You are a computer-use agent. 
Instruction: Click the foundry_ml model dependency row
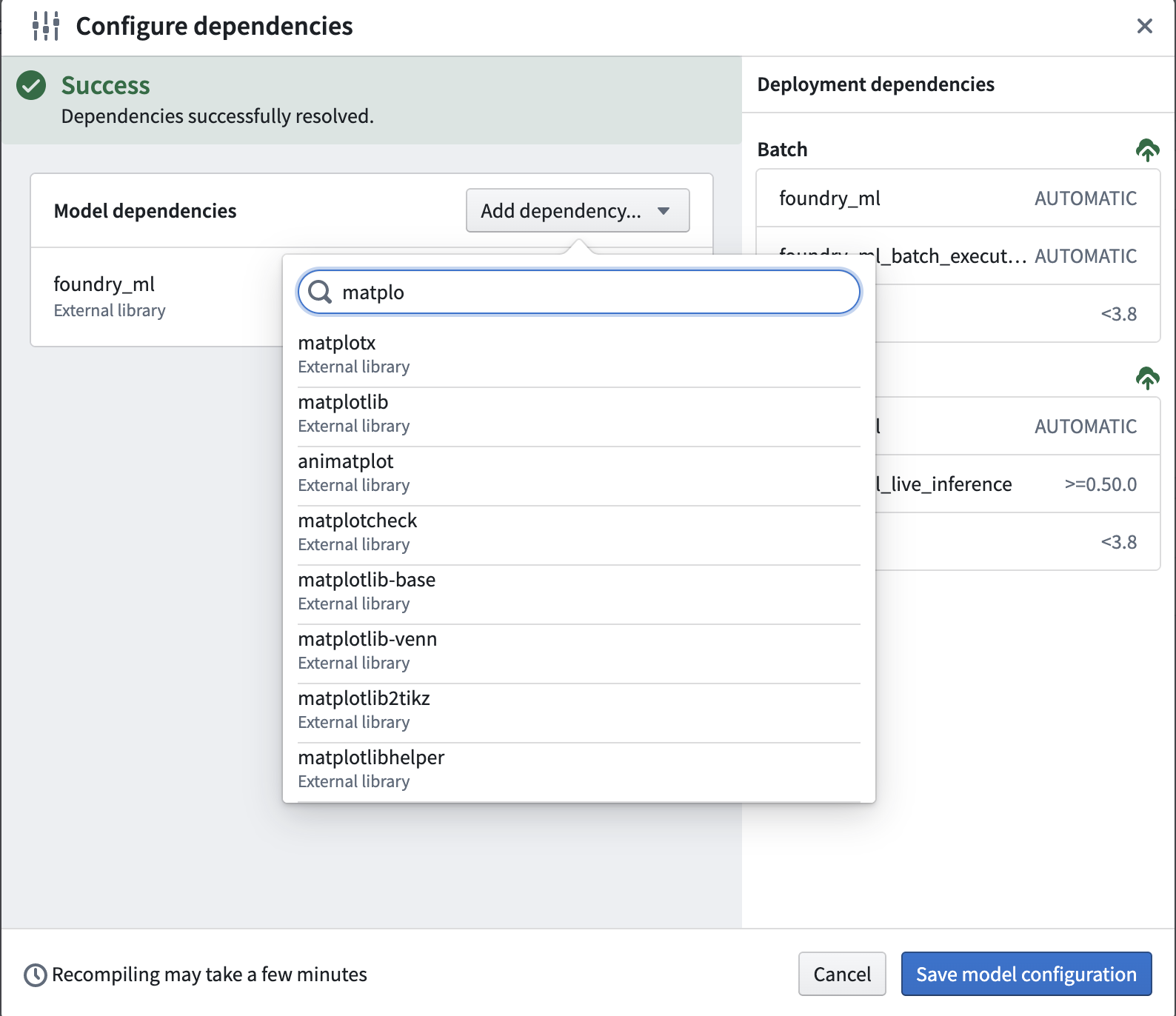point(157,296)
